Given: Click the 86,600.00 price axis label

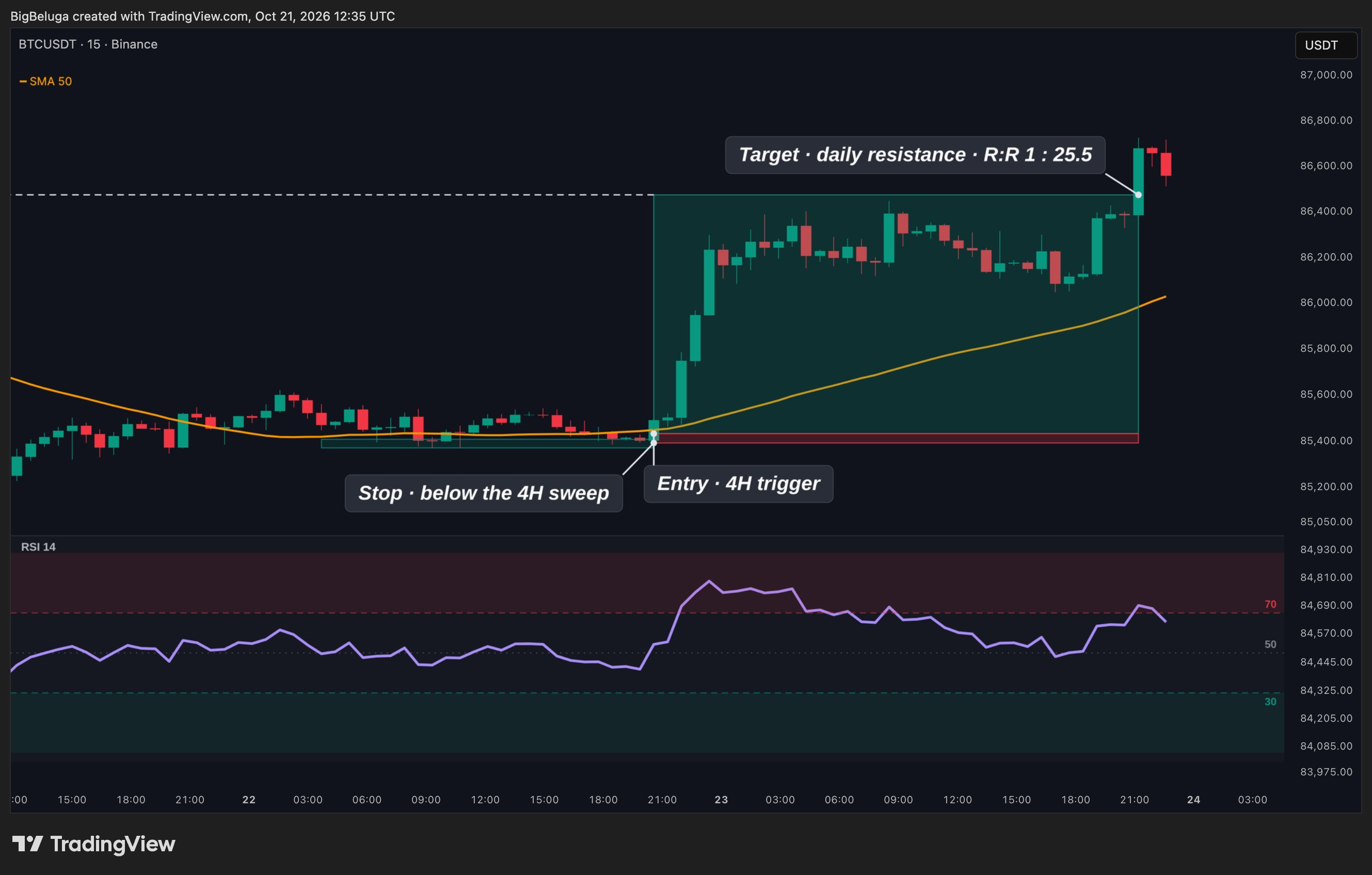Looking at the screenshot, I should (x=1326, y=166).
